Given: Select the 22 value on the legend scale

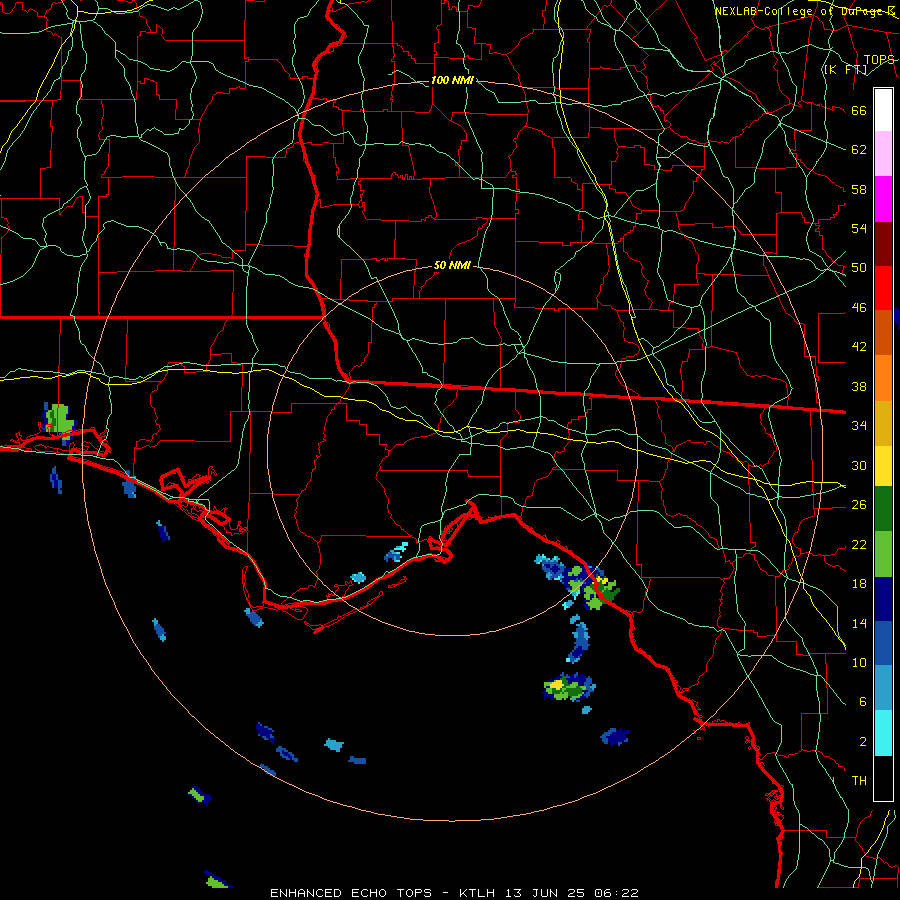Looking at the screenshot, I should click(859, 544).
